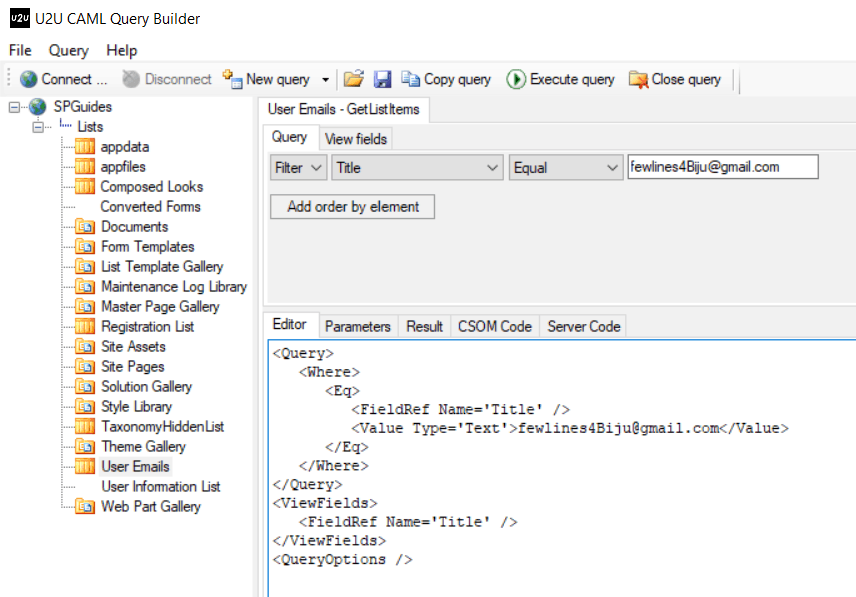This screenshot has height=597, width=856.
Task: Select the Registration List tree label
Action: click(147, 326)
